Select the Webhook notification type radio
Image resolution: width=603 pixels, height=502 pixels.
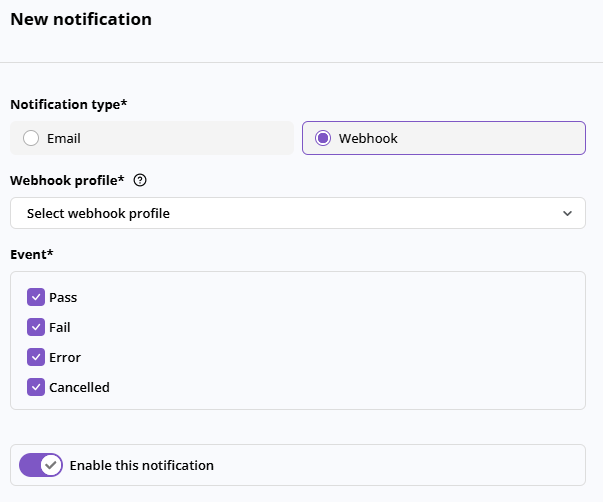[x=323, y=138]
